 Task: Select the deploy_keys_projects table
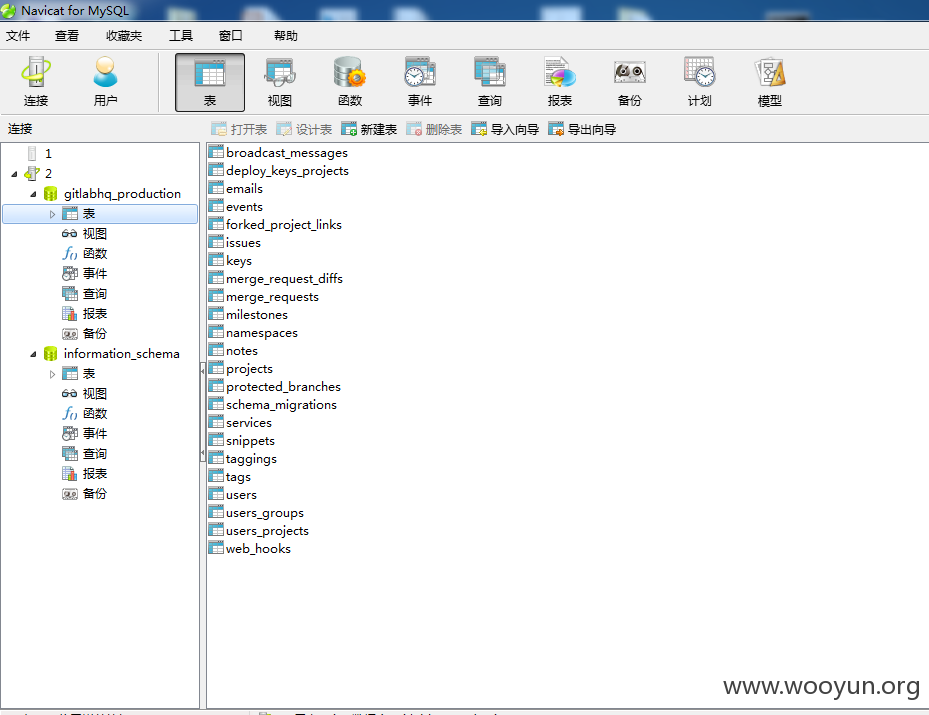click(279, 171)
